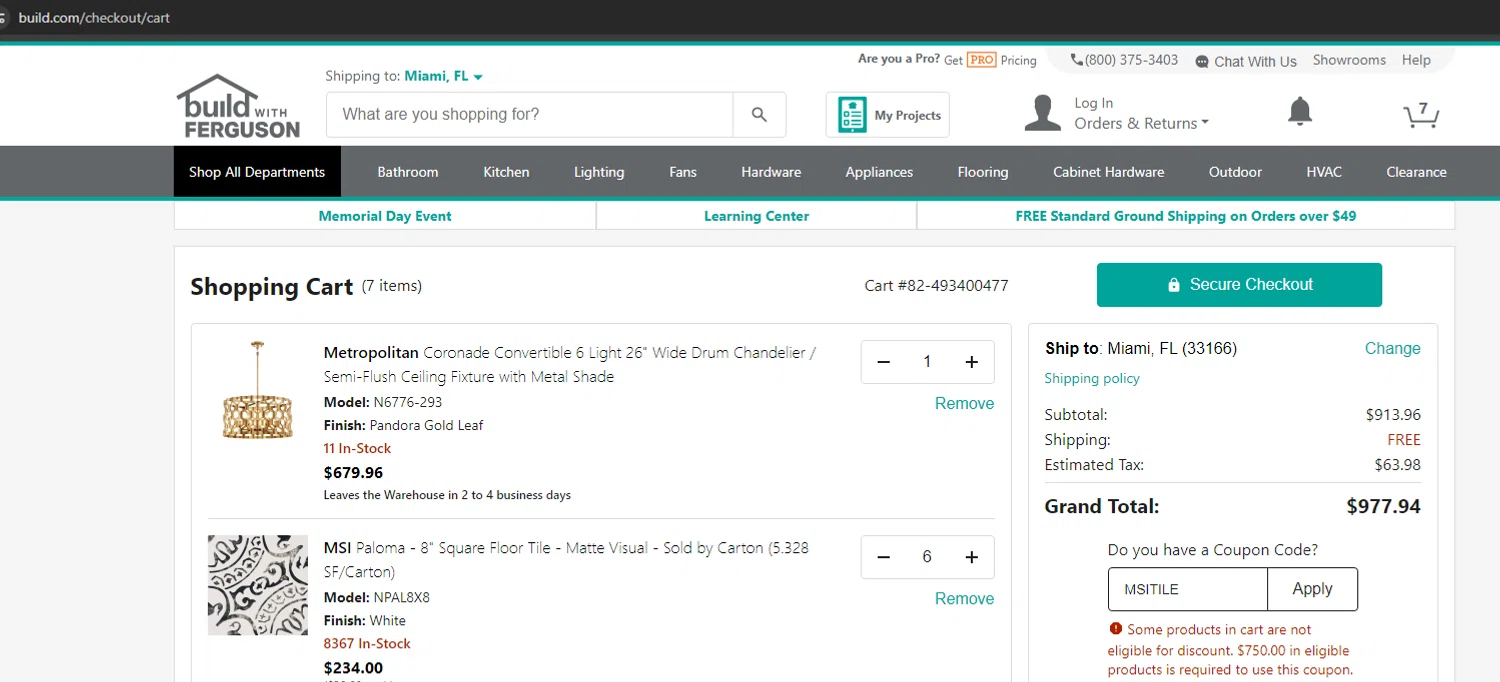Click FREE Standard Ground Shipping banner
This screenshot has height=682, width=1500.
click(x=1185, y=216)
